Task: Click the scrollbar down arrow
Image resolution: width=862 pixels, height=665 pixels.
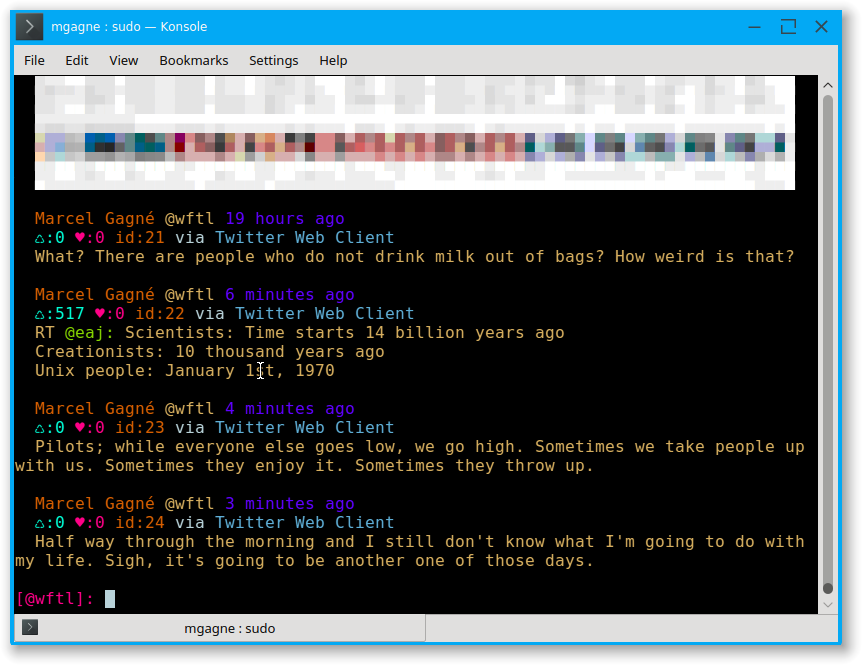Action: tap(827, 605)
